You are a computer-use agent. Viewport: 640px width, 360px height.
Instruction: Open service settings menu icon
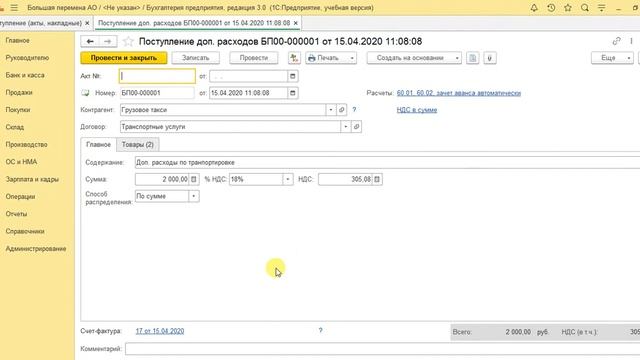pyautogui.click(x=602, y=8)
